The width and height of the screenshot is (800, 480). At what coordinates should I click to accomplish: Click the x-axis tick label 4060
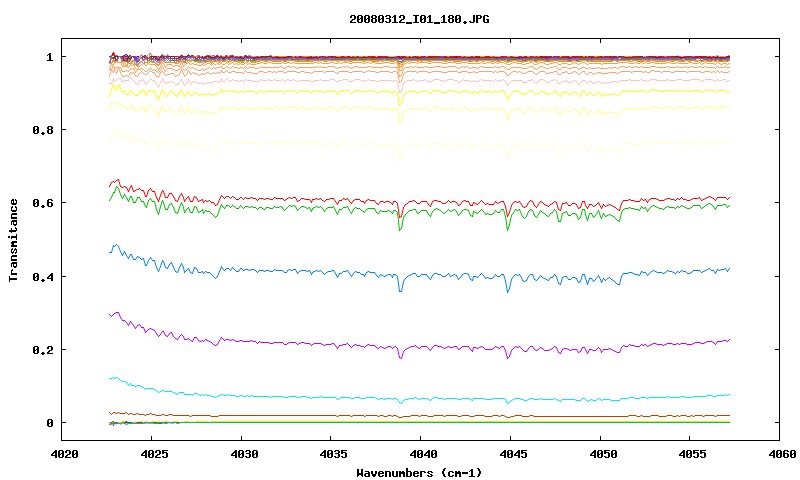(x=781, y=454)
